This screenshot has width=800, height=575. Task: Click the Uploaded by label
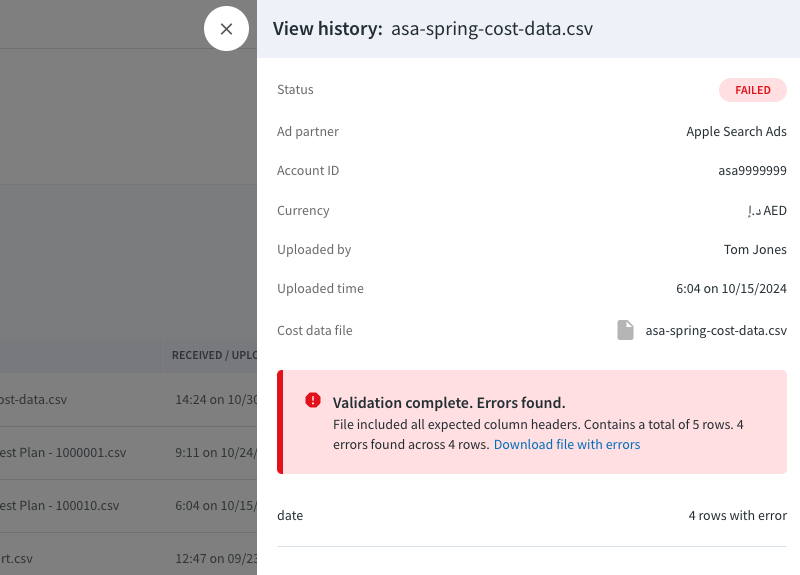pyautogui.click(x=314, y=249)
